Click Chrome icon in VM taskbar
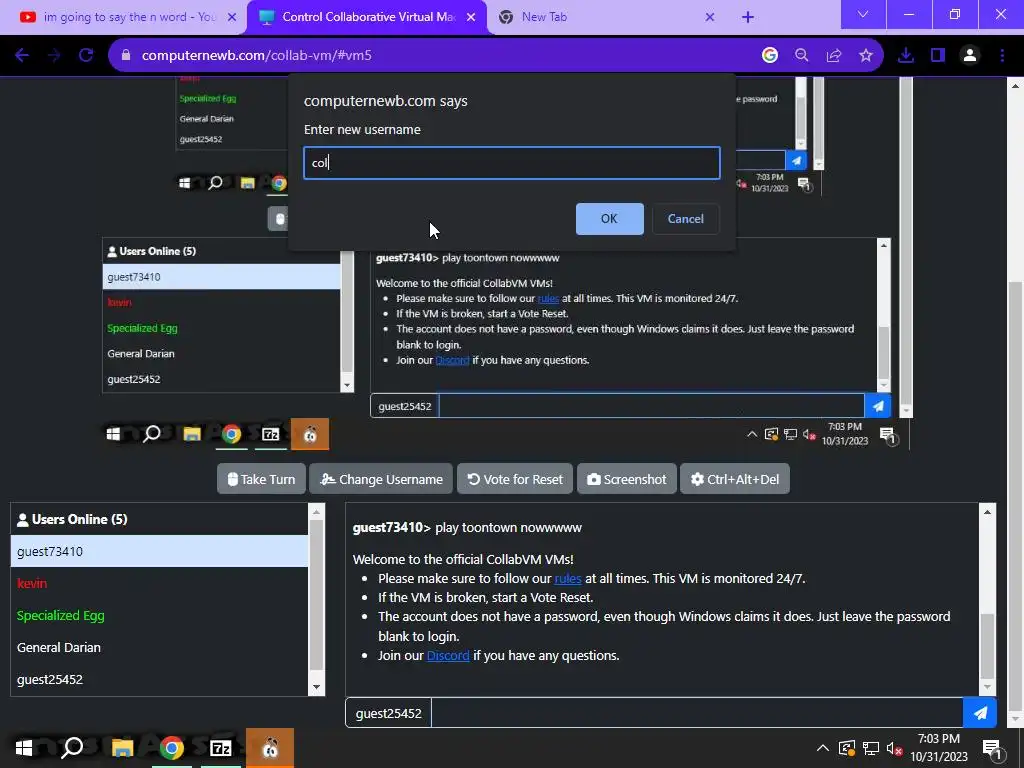The image size is (1024, 768). point(231,434)
